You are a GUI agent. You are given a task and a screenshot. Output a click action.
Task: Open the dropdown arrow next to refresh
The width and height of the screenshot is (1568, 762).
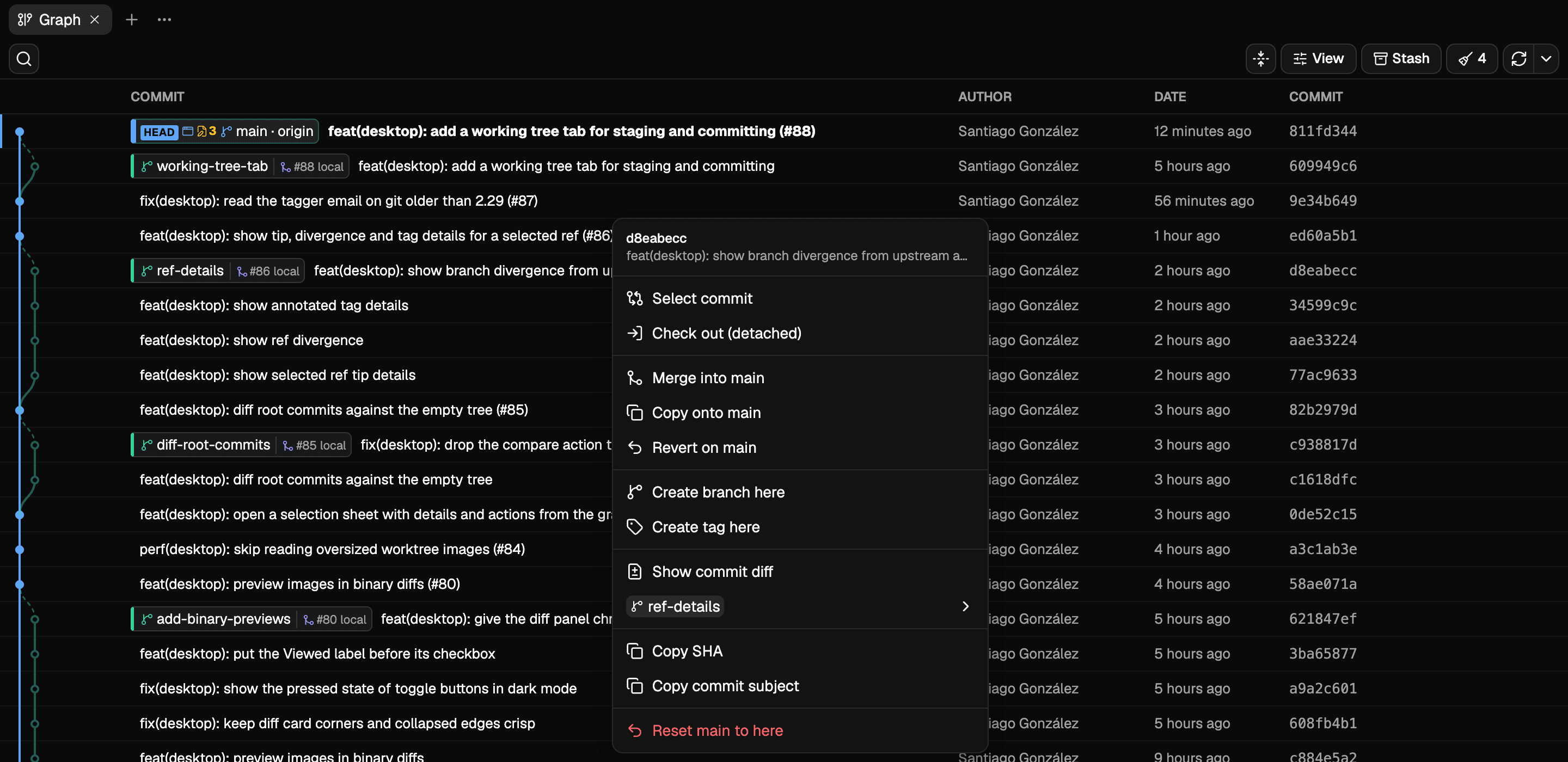(x=1546, y=58)
